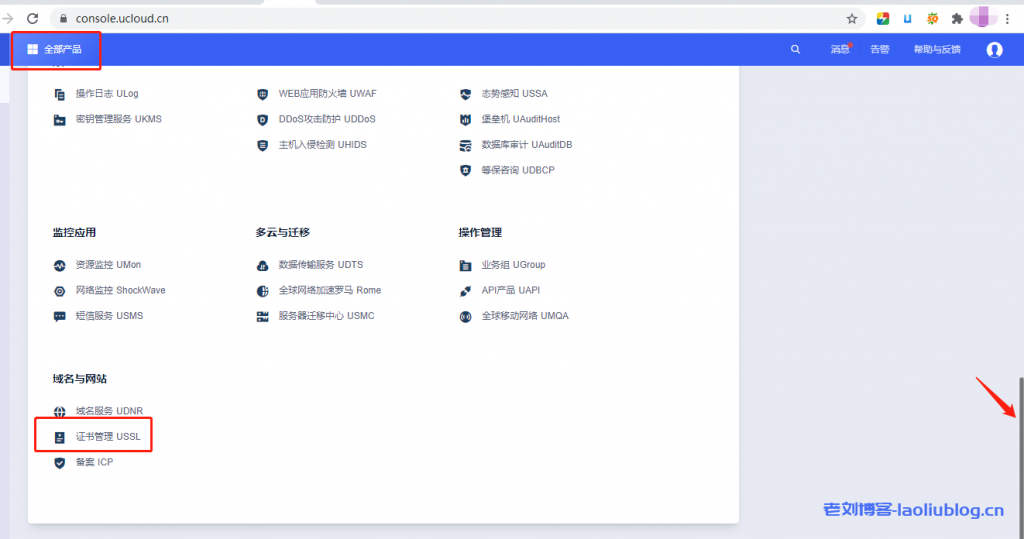The height and width of the screenshot is (539, 1024).
Task: Click the 证书管理 USSL certificate icon
Action: (59, 437)
